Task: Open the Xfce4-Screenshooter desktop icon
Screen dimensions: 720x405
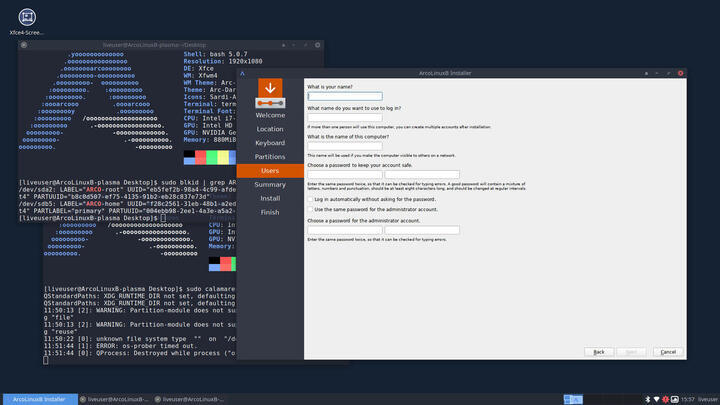Action: click(x=27, y=22)
